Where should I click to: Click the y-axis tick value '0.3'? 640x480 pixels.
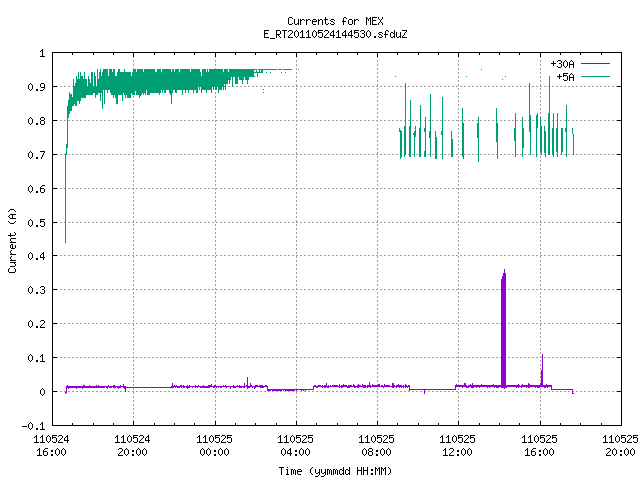36,290
